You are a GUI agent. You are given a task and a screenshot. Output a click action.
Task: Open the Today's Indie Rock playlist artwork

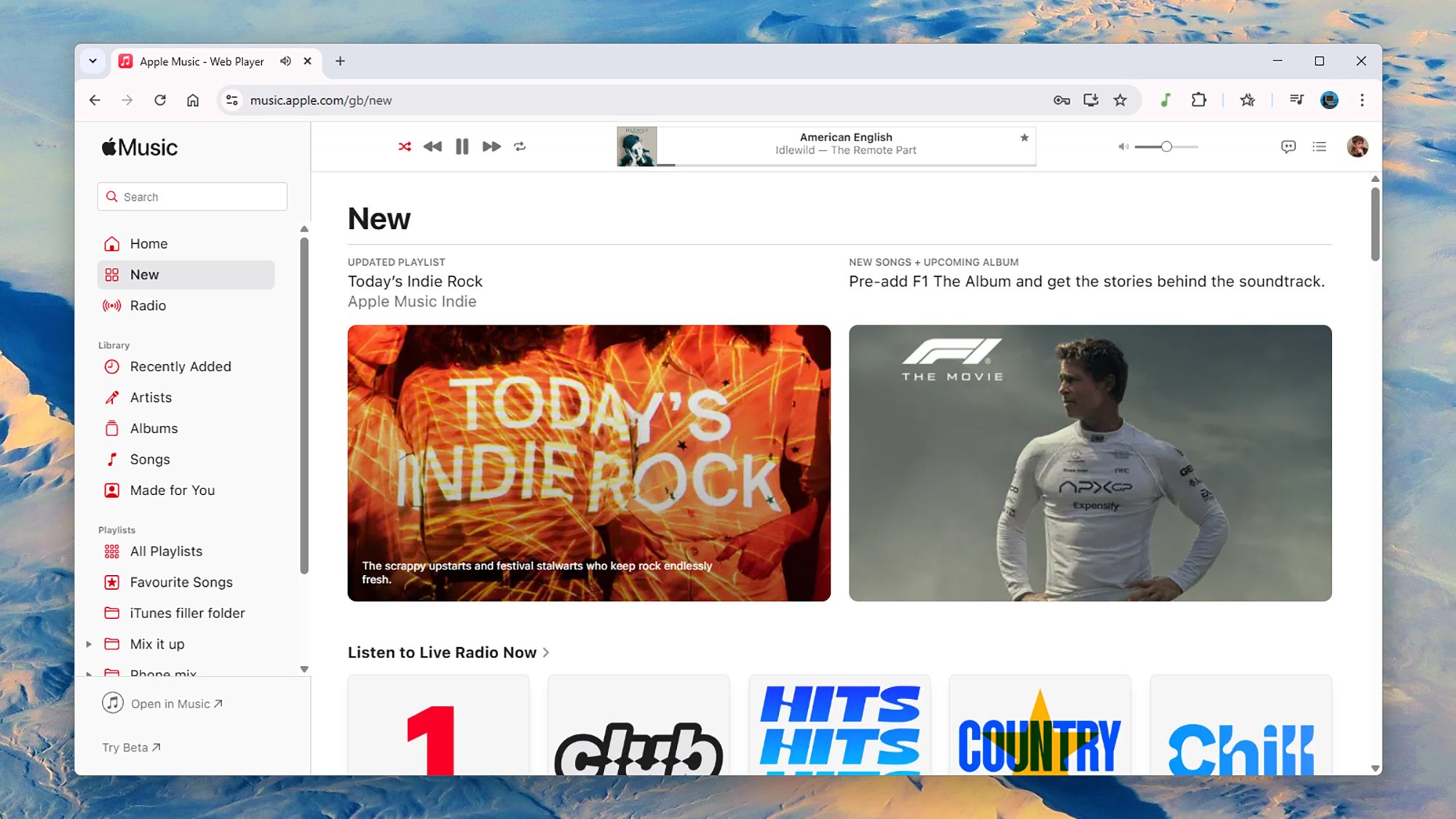click(588, 462)
